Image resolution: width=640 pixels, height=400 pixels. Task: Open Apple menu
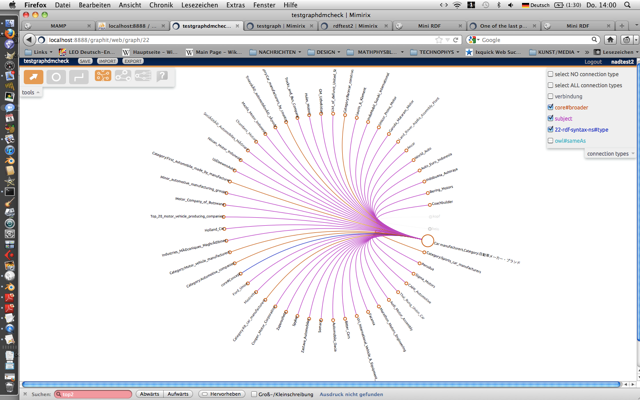[12, 5]
